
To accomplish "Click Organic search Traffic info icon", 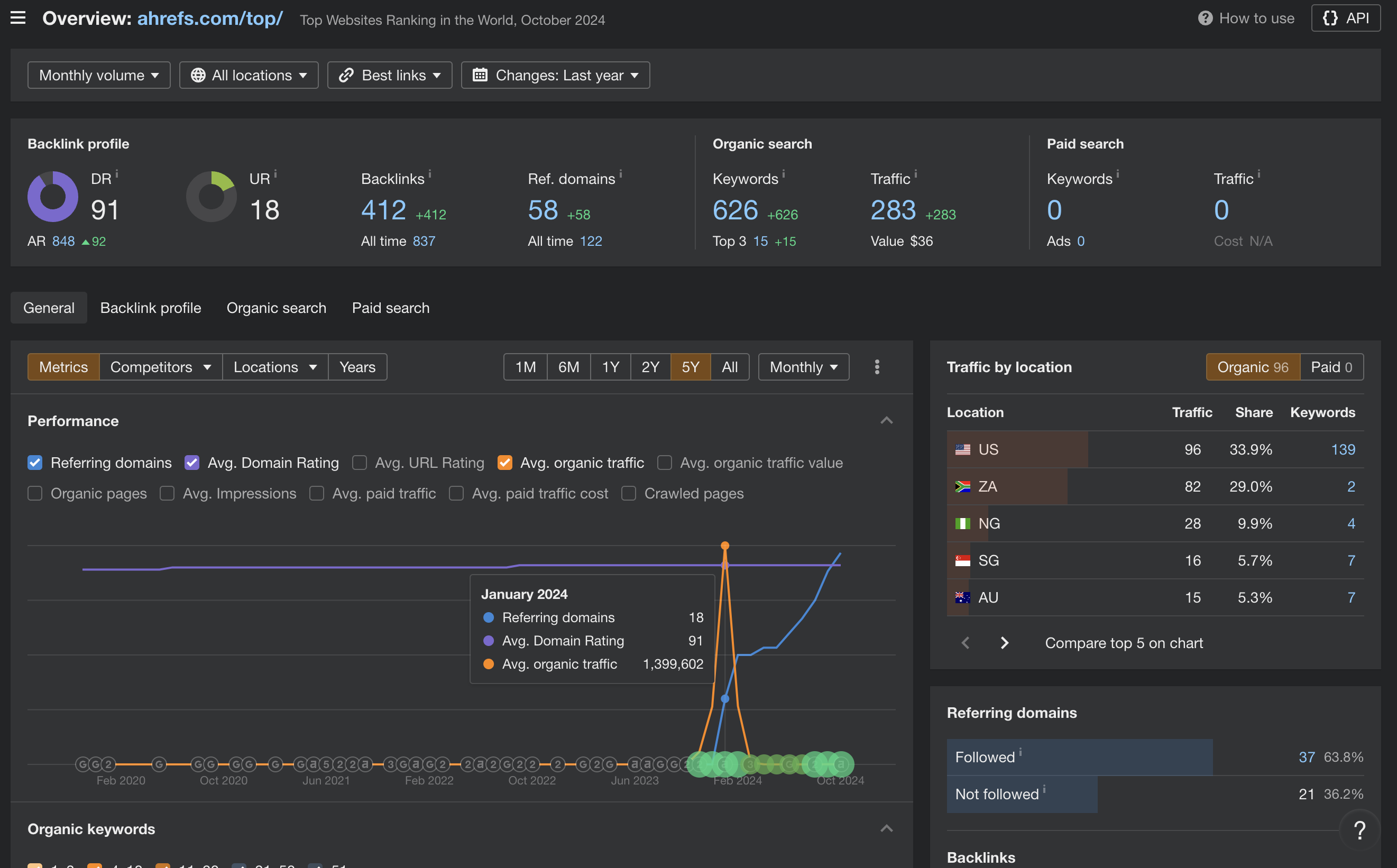I will 916,173.
